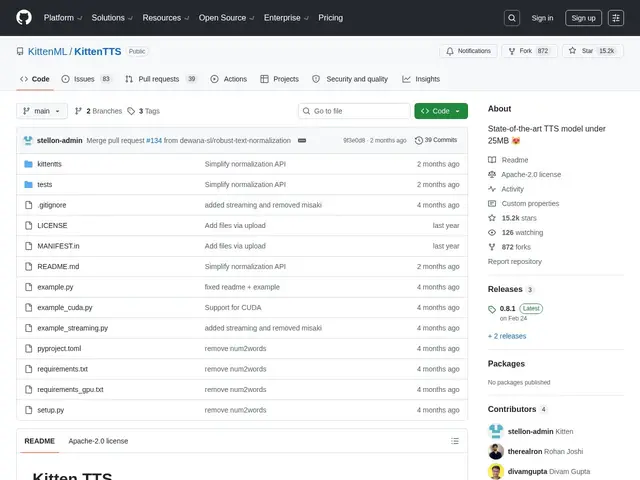The height and width of the screenshot is (480, 640).
Task: Click the GitHub logo icon
Action: coord(24,18)
